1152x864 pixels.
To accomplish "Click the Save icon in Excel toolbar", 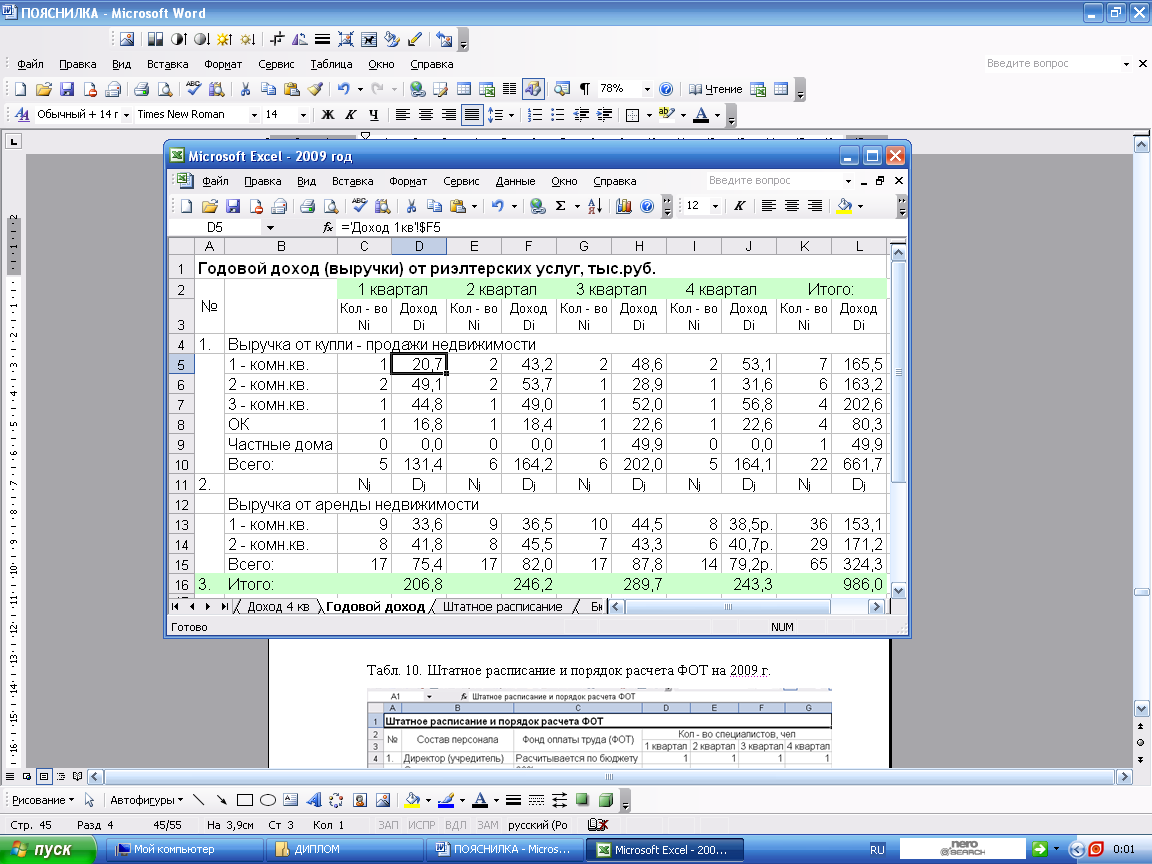I will pyautogui.click(x=233, y=206).
